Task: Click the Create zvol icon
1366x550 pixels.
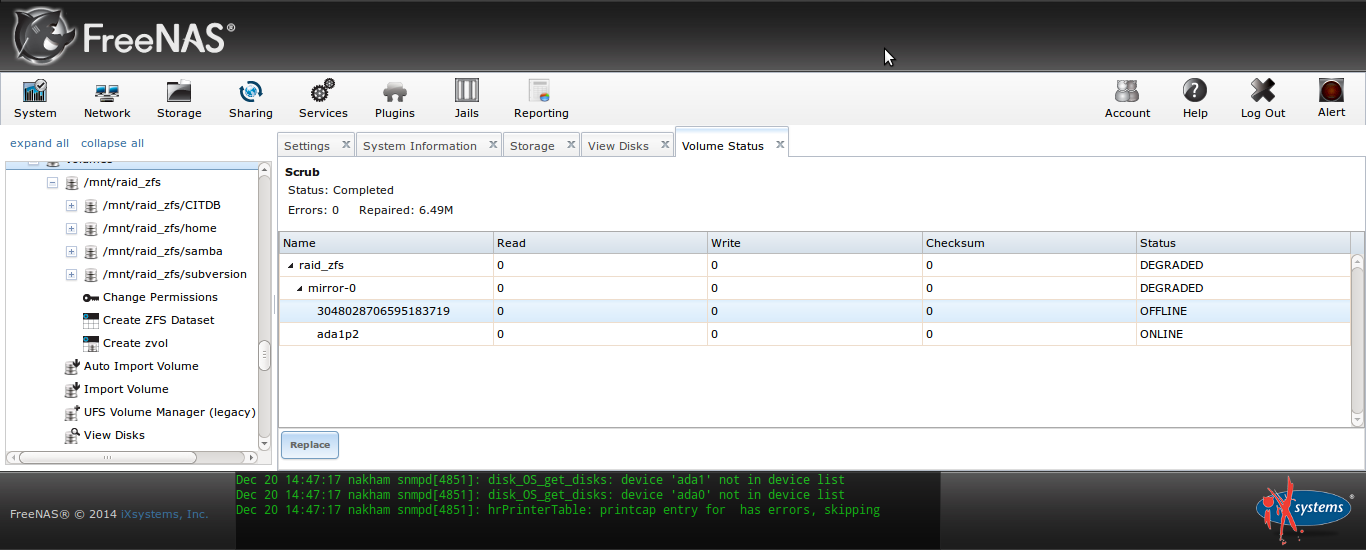Action: point(91,343)
